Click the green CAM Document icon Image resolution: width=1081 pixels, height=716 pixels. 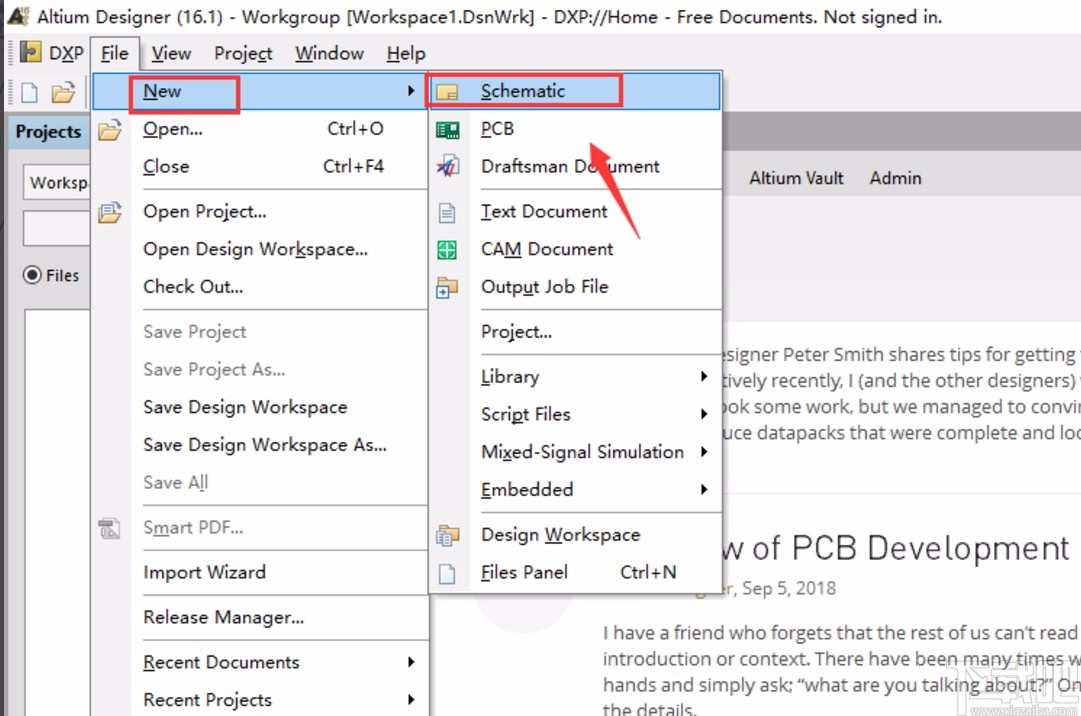tap(447, 249)
